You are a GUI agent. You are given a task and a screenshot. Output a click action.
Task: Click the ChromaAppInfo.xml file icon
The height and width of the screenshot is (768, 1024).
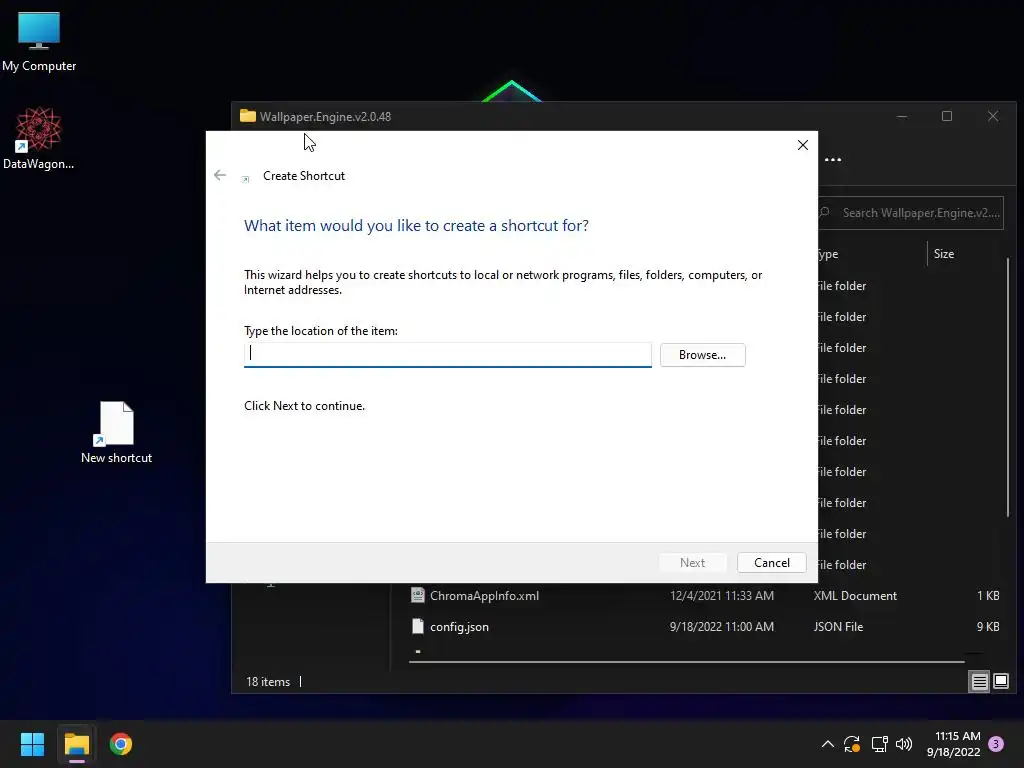[418, 595]
